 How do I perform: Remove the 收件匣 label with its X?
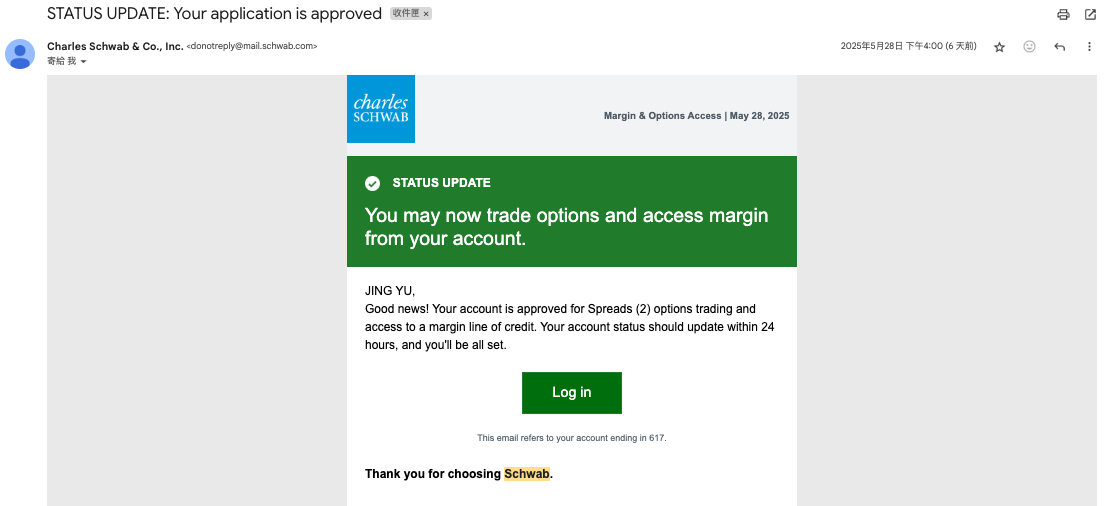tap(426, 14)
